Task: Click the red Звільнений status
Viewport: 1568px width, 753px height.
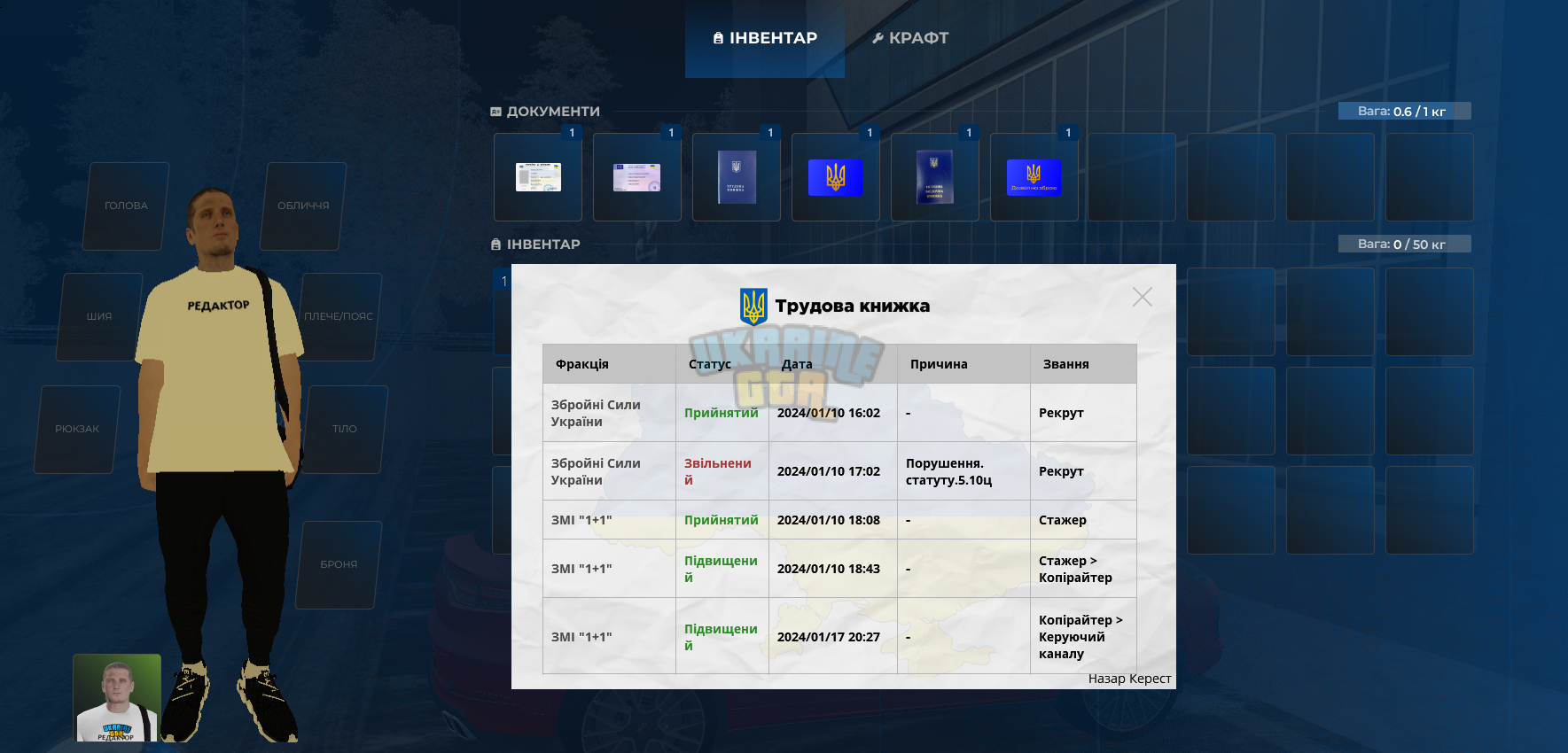Action: tap(718, 471)
